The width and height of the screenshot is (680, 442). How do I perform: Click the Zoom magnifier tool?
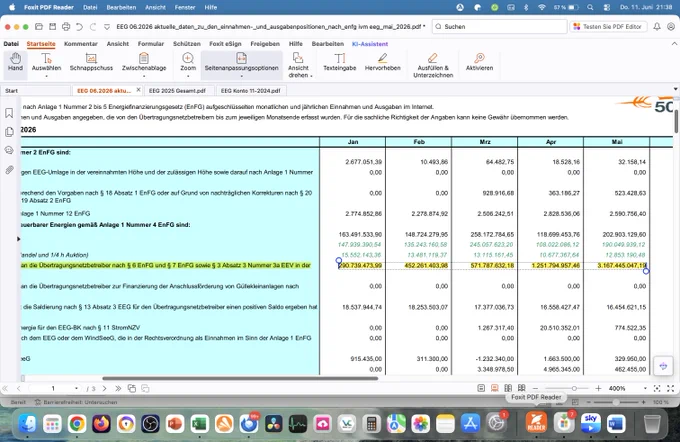[x=188, y=62]
